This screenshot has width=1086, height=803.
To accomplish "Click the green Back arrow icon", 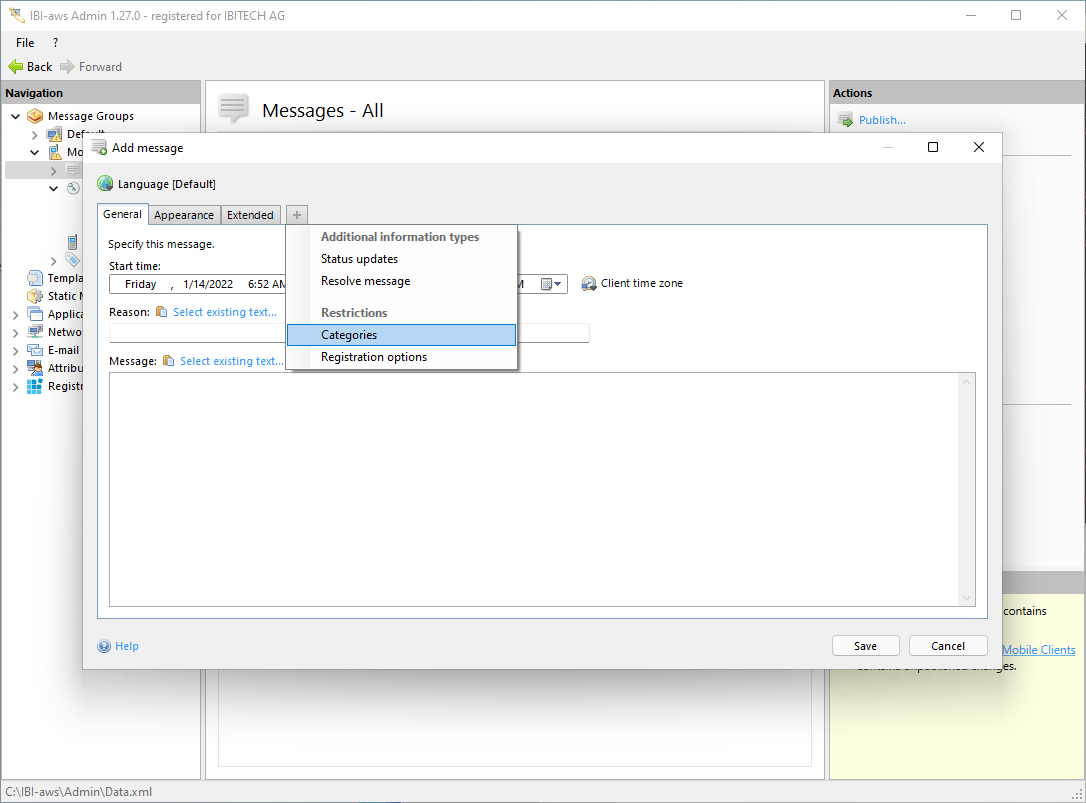I will pyautogui.click(x=15, y=67).
